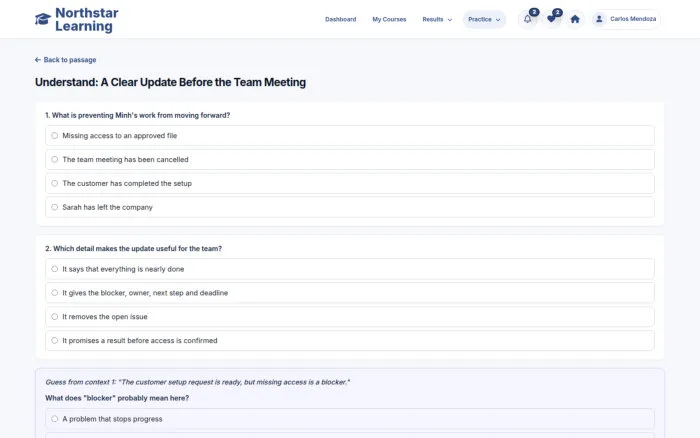The width and height of the screenshot is (700, 438).
Task: Click the question 'Which detail makes the update useful for the team?'
Action: click(133, 249)
